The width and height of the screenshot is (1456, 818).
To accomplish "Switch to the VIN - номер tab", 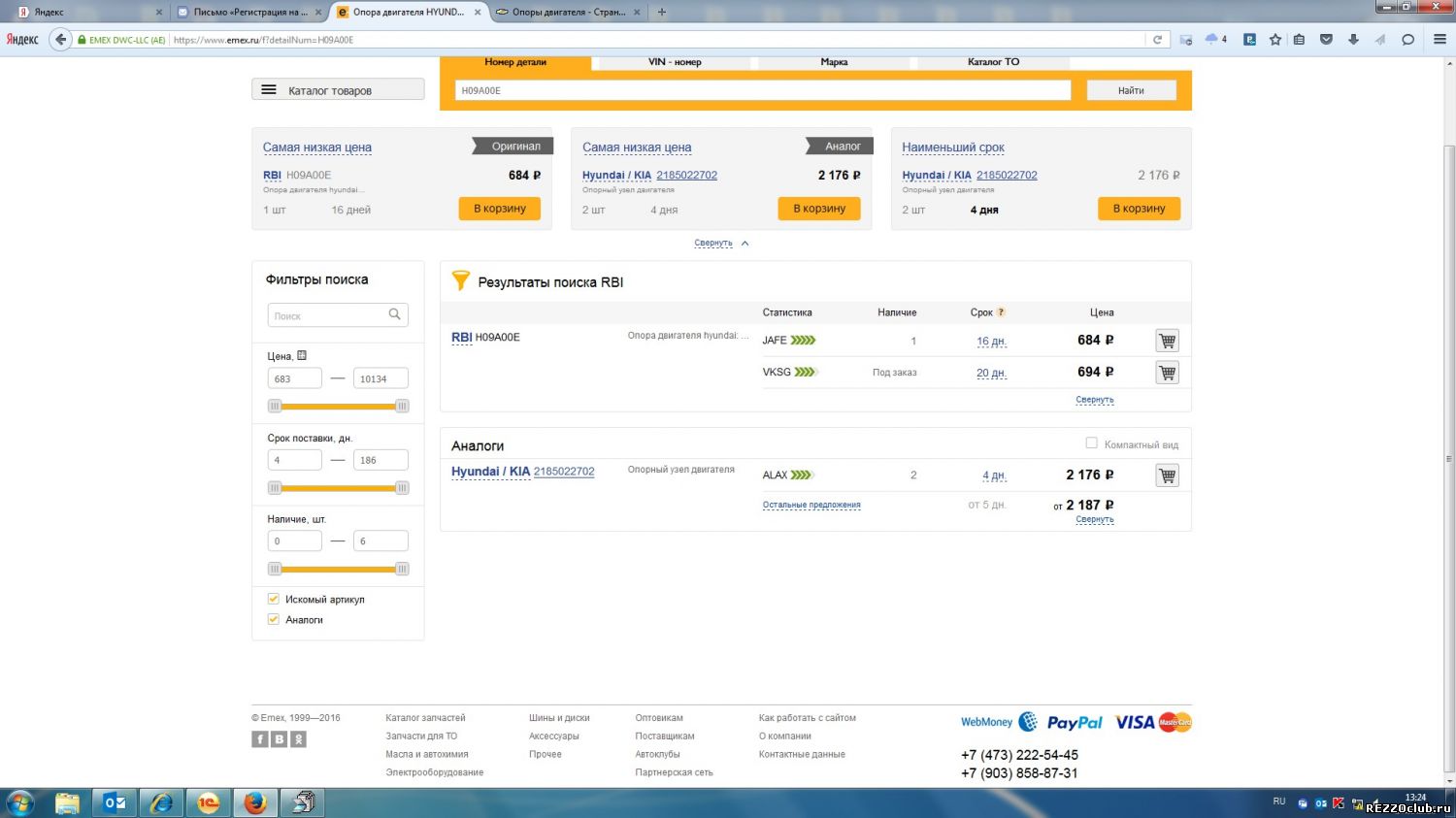I will [675, 62].
